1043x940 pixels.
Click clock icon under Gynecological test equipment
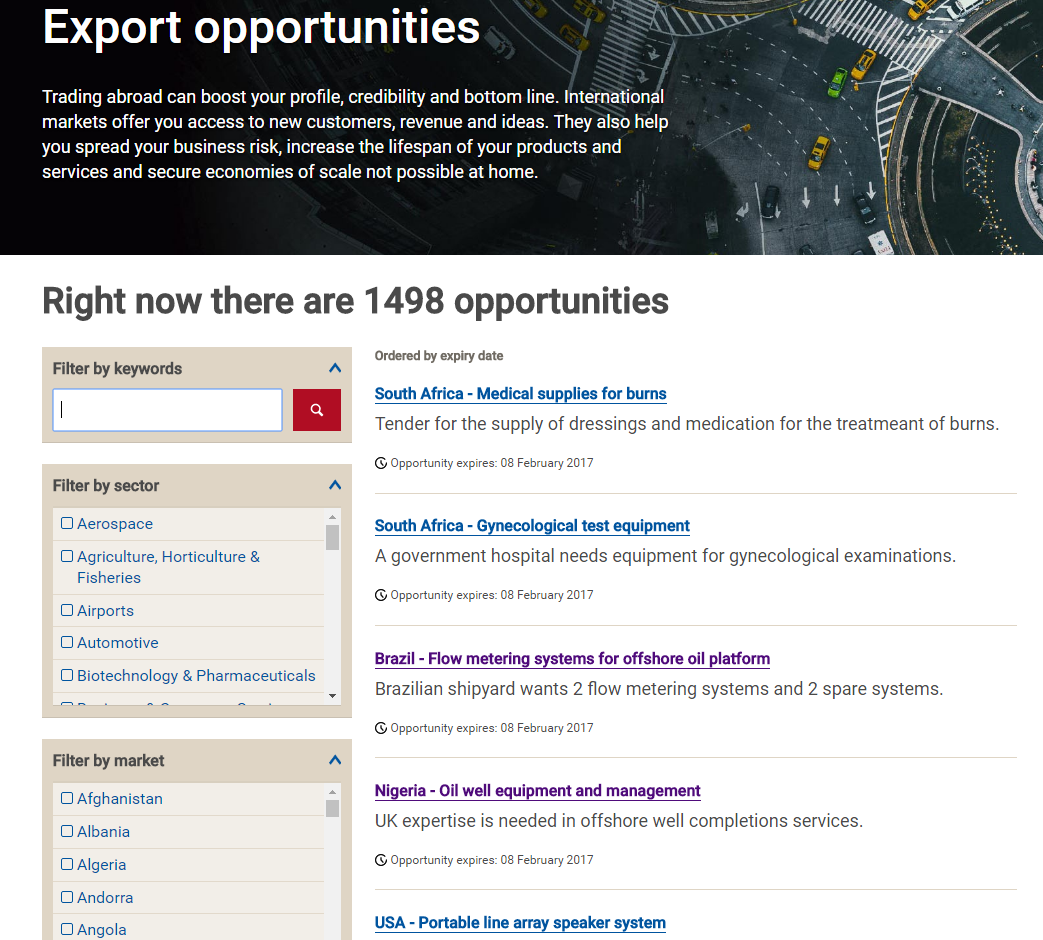pyautogui.click(x=381, y=595)
